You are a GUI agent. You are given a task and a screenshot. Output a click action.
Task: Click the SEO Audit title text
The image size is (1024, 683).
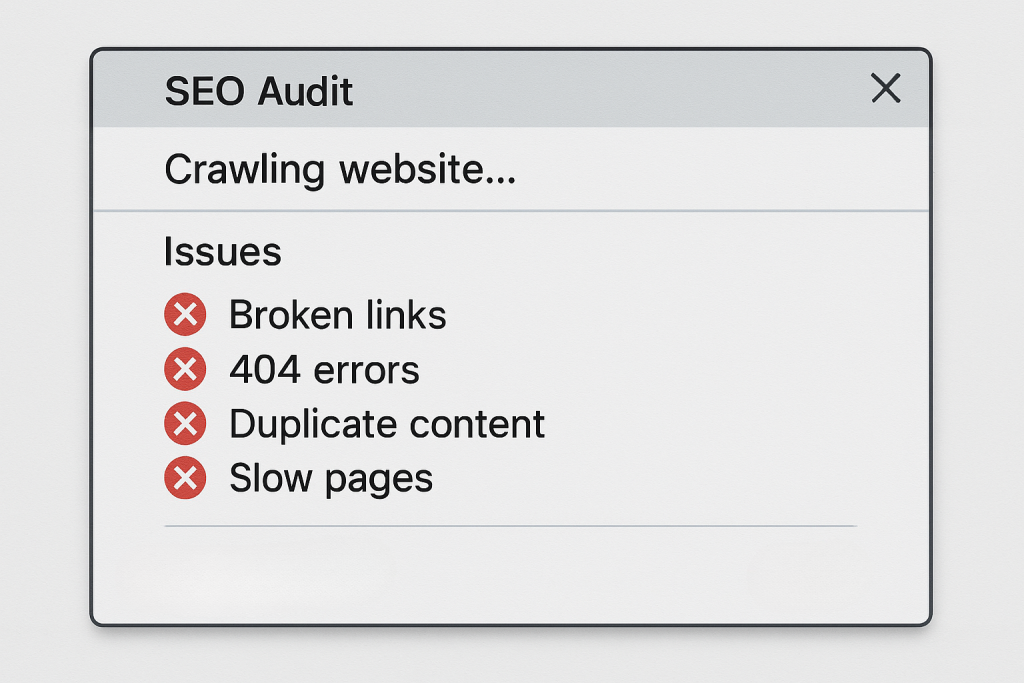click(258, 92)
